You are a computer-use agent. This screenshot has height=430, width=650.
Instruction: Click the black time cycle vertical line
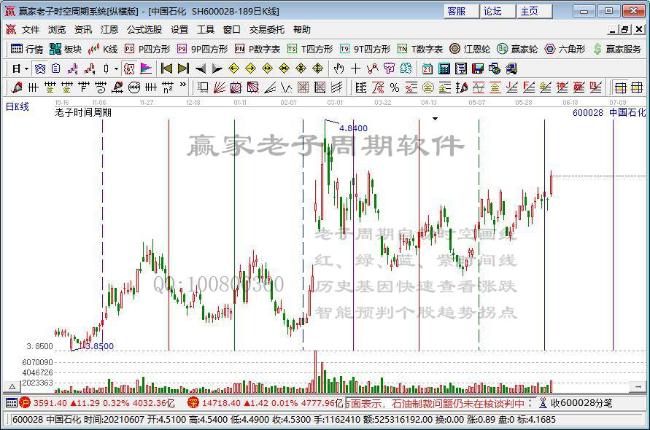coord(544,235)
